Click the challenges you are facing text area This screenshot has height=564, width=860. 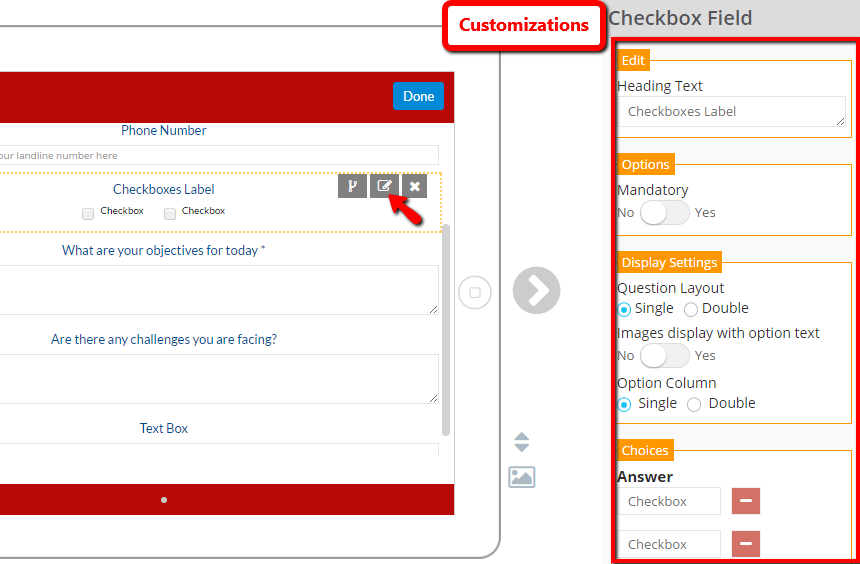click(219, 379)
